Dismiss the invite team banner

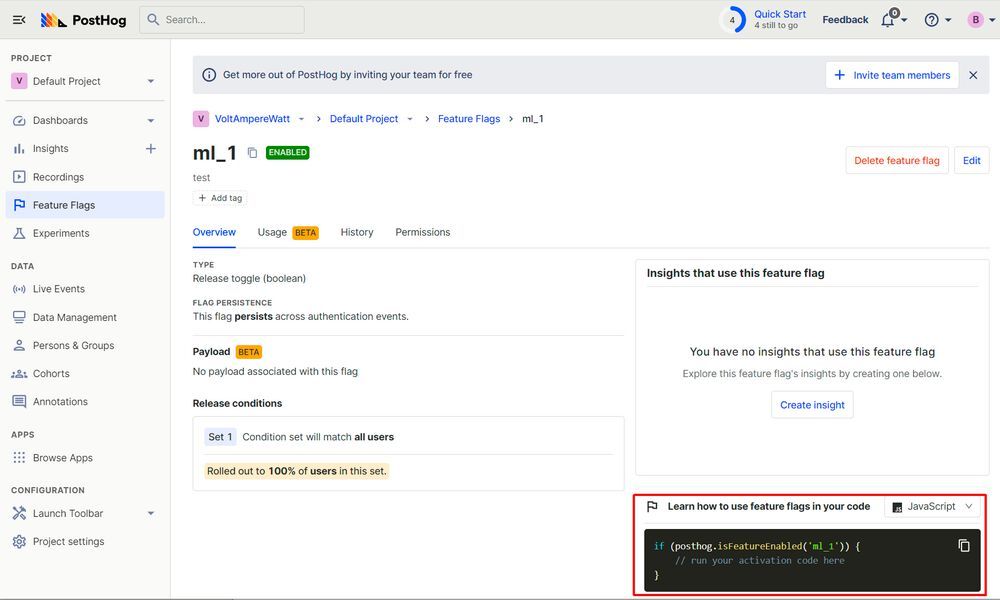973,75
